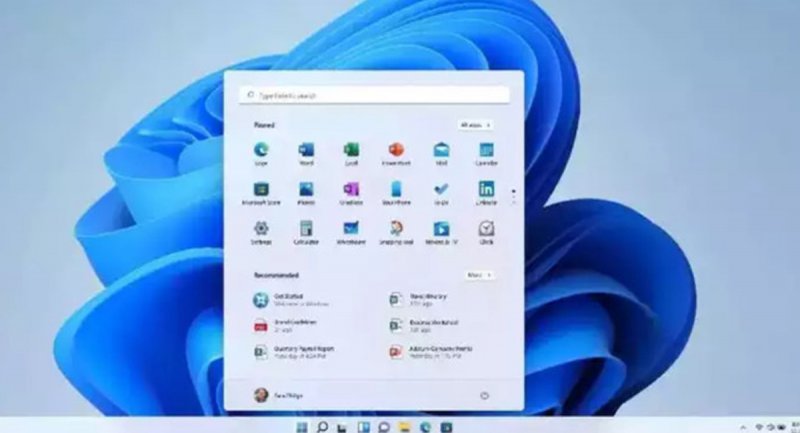Open the Excel pinned app
Image resolution: width=800 pixels, height=433 pixels.
351,154
